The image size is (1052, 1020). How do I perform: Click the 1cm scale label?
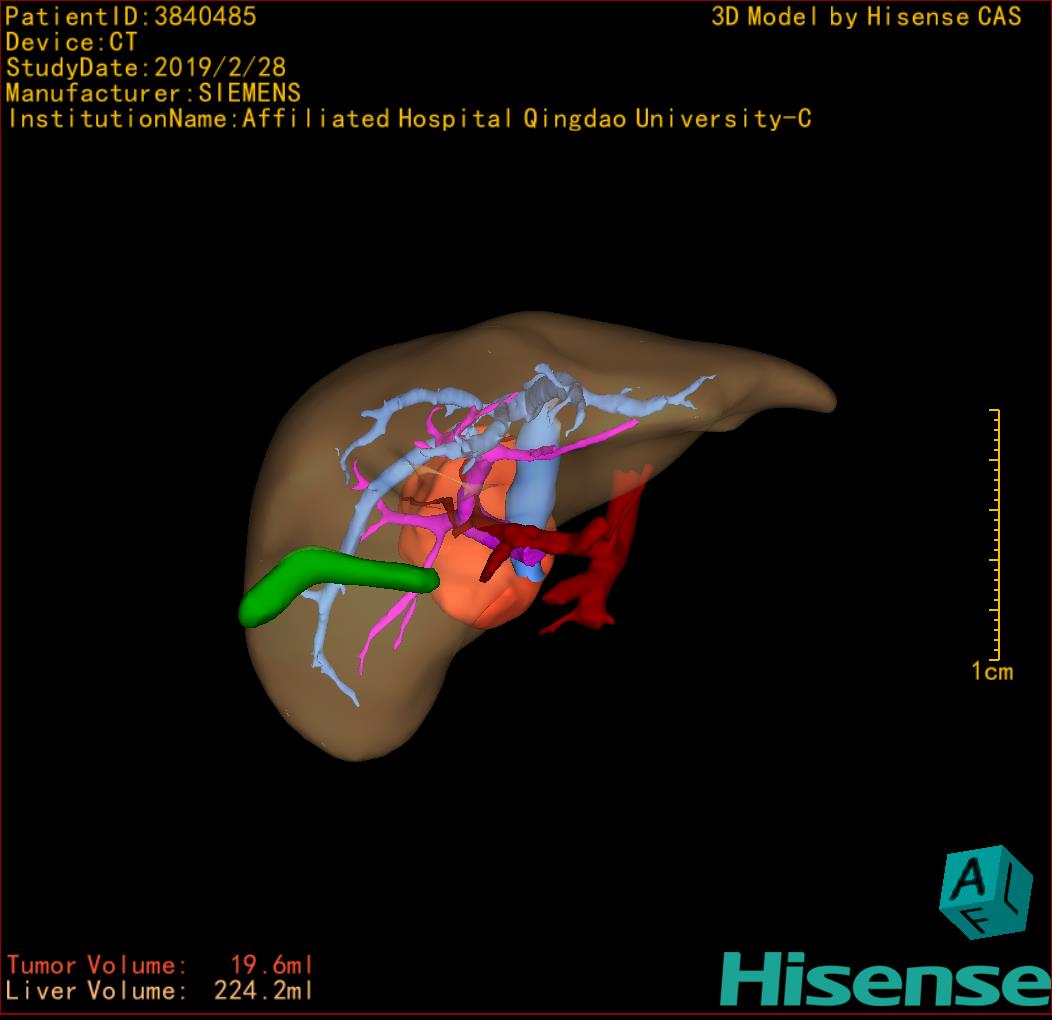click(991, 671)
